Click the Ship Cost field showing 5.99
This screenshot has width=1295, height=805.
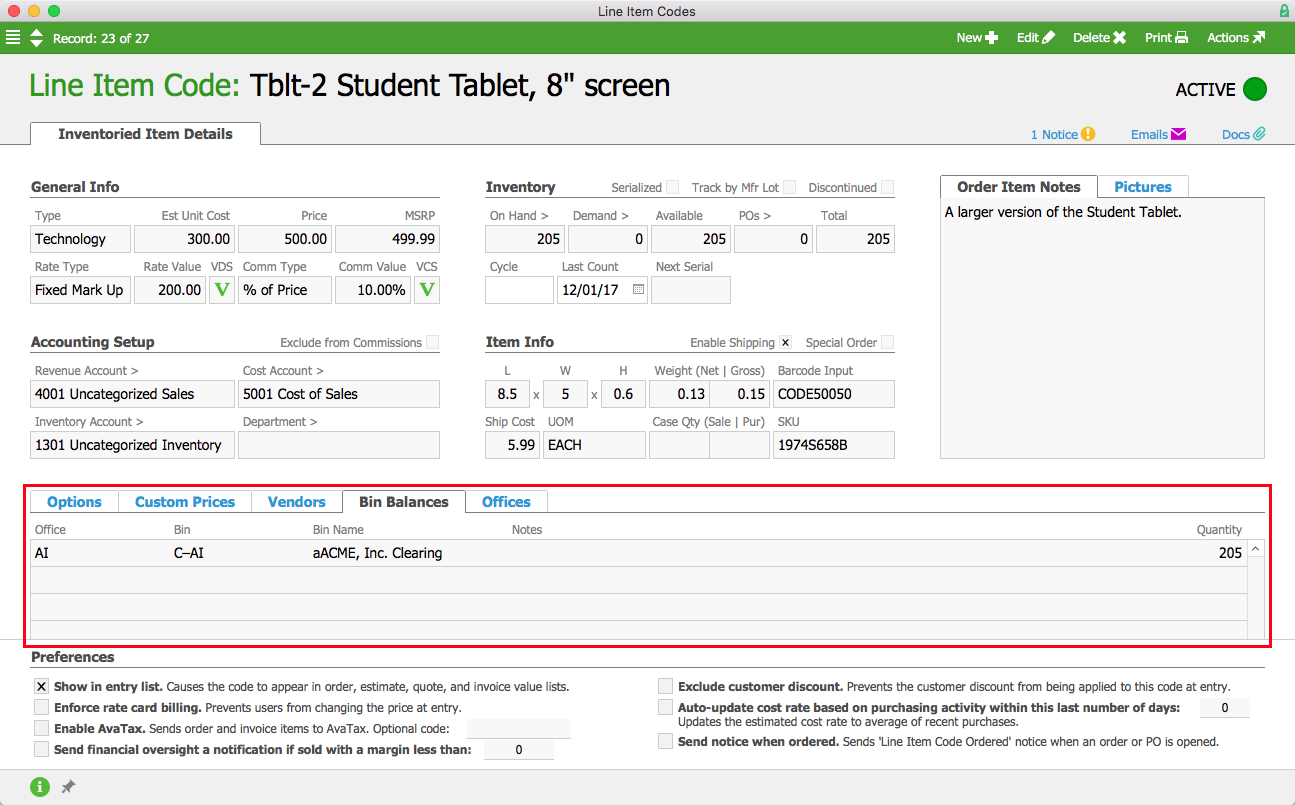point(512,445)
